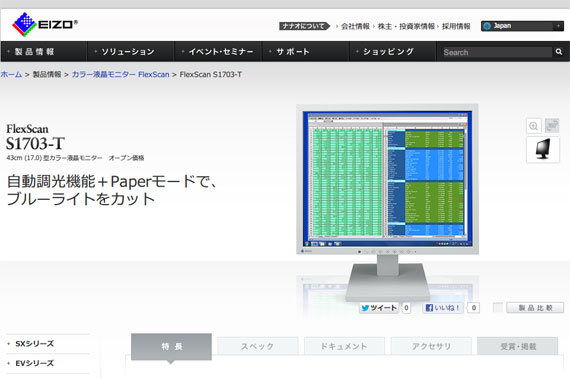
Task: Click the FlexScan S1703-T breadcrumb text
Action: pyautogui.click(x=210, y=74)
